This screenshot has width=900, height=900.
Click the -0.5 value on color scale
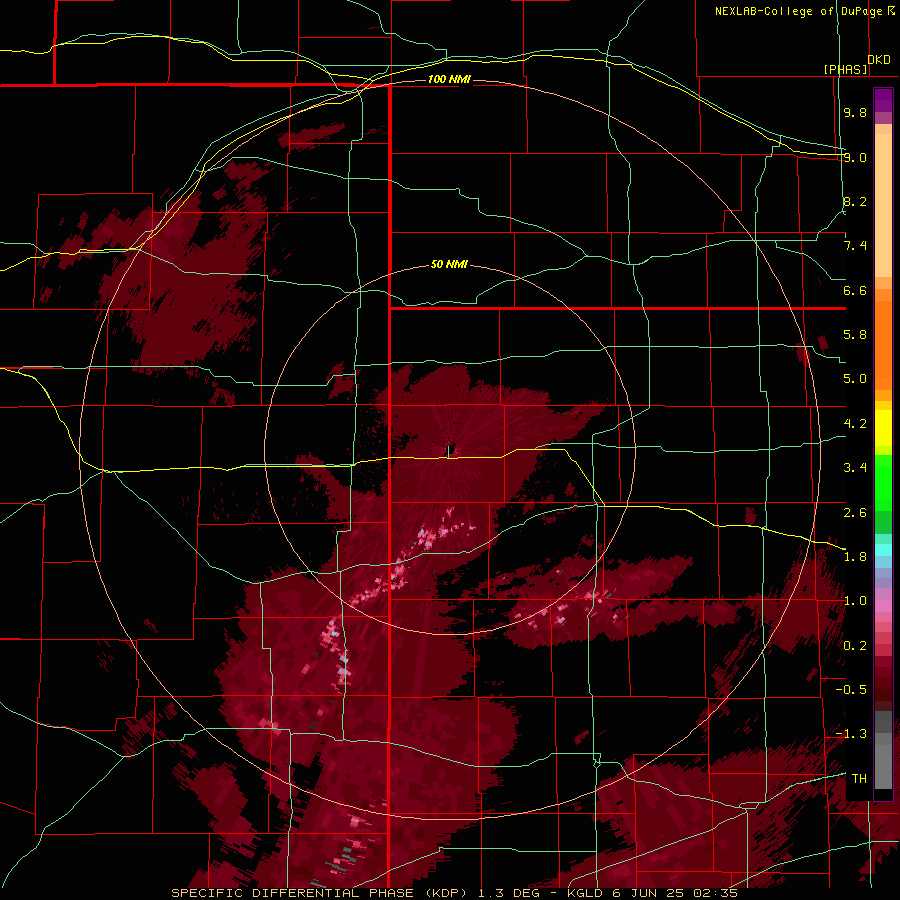[851, 690]
